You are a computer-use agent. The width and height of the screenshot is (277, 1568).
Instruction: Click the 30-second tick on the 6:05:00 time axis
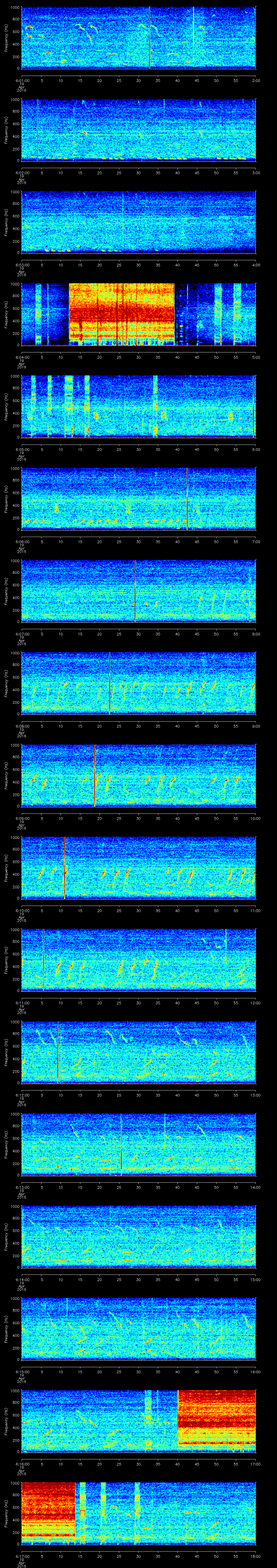(139, 449)
